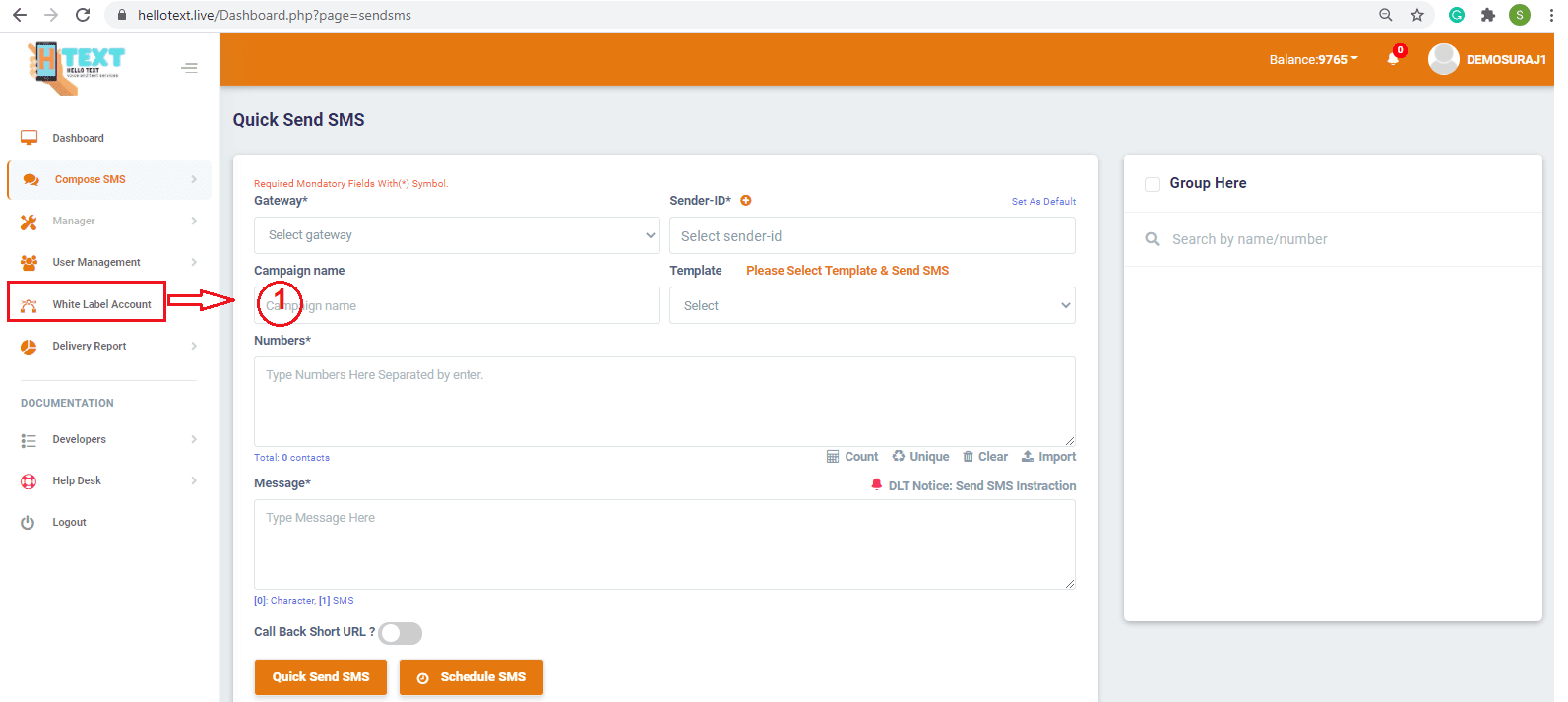Click the user avatar in header
The image size is (1568, 702).
(1443, 59)
